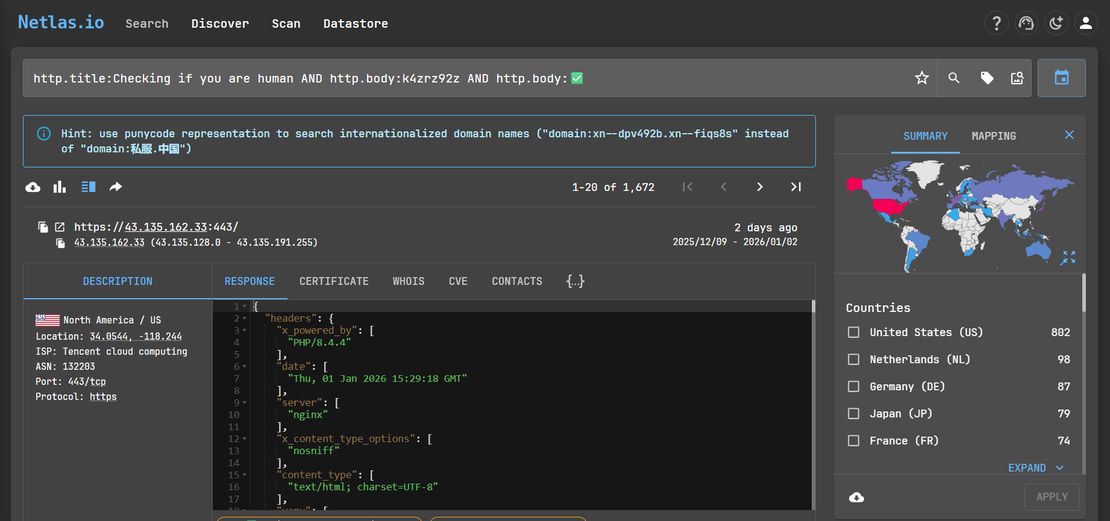This screenshot has width=1110, height=521.
Task: Go to the next results page arrow
Action: [759, 187]
